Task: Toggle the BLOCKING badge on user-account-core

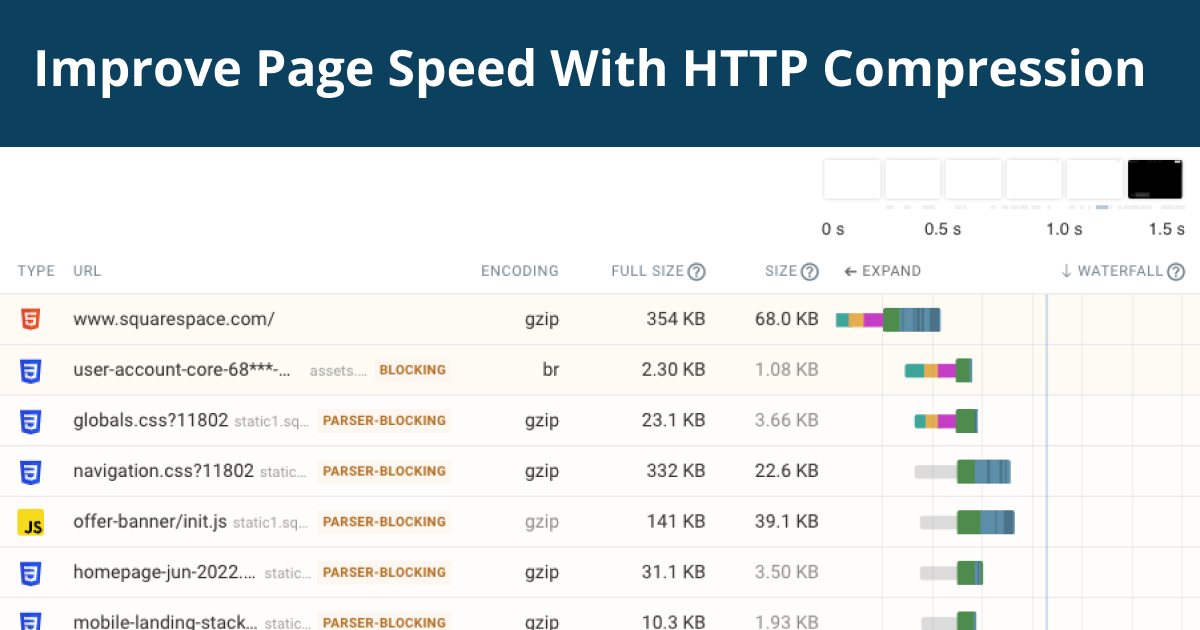Action: (412, 369)
